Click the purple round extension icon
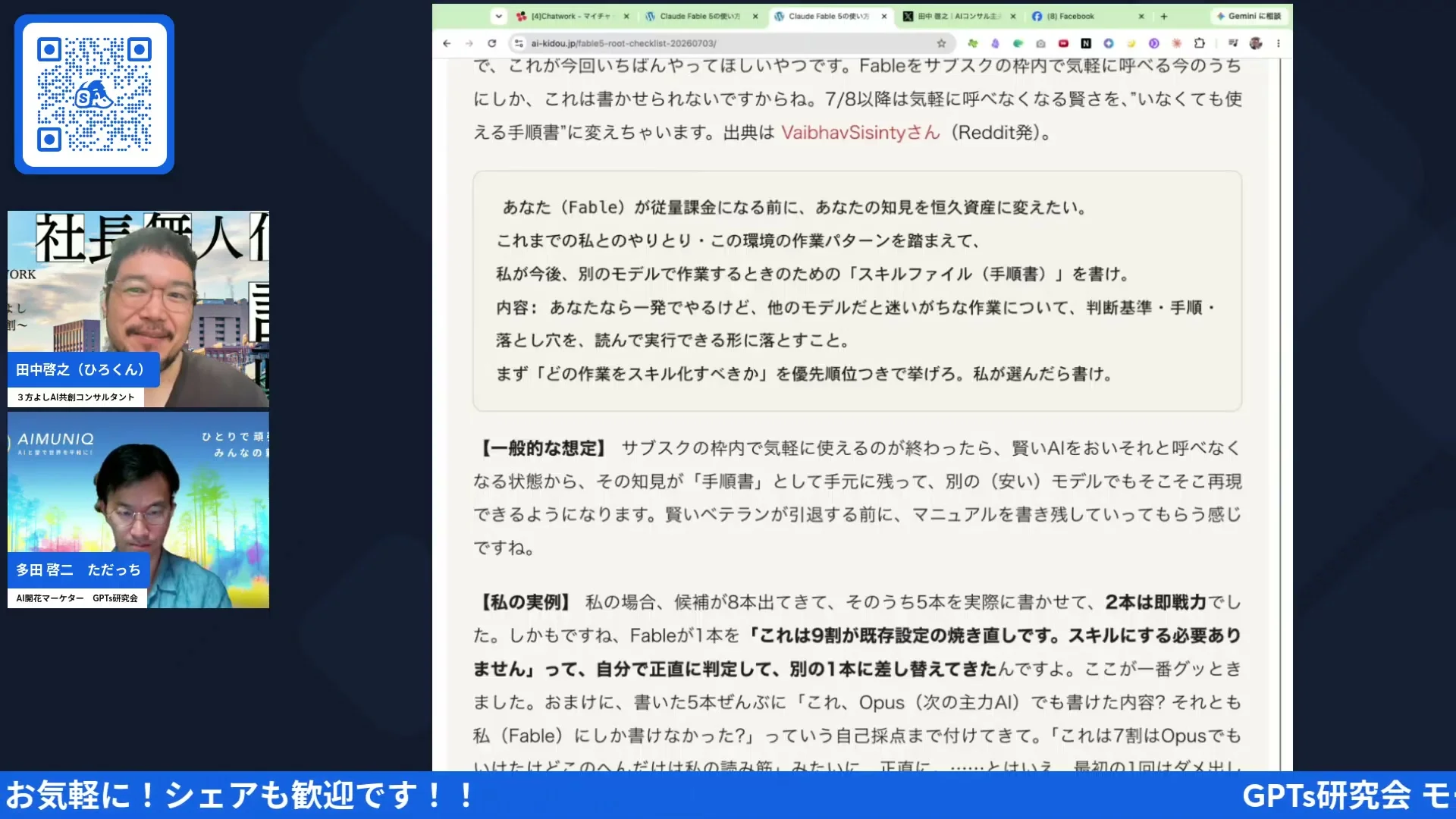 click(x=1153, y=43)
